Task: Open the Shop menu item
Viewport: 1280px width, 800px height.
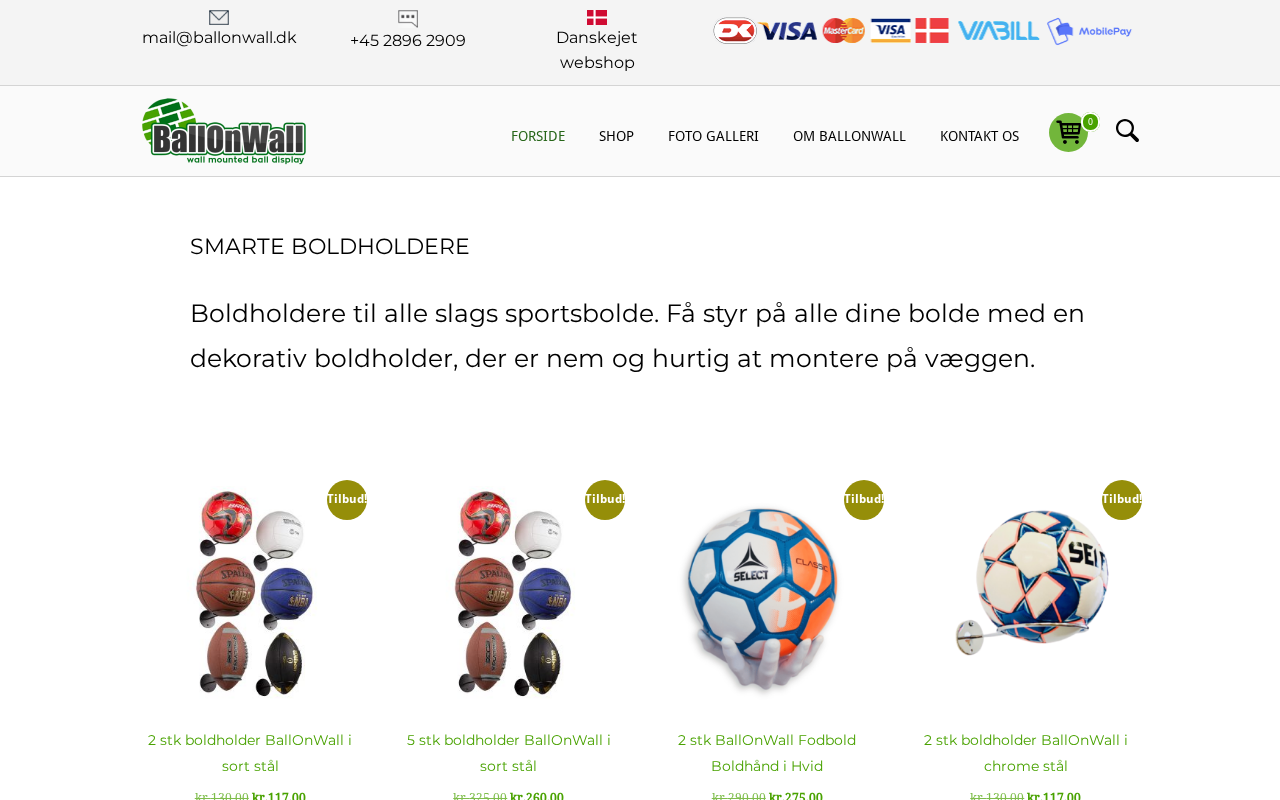Action: pyautogui.click(x=616, y=136)
